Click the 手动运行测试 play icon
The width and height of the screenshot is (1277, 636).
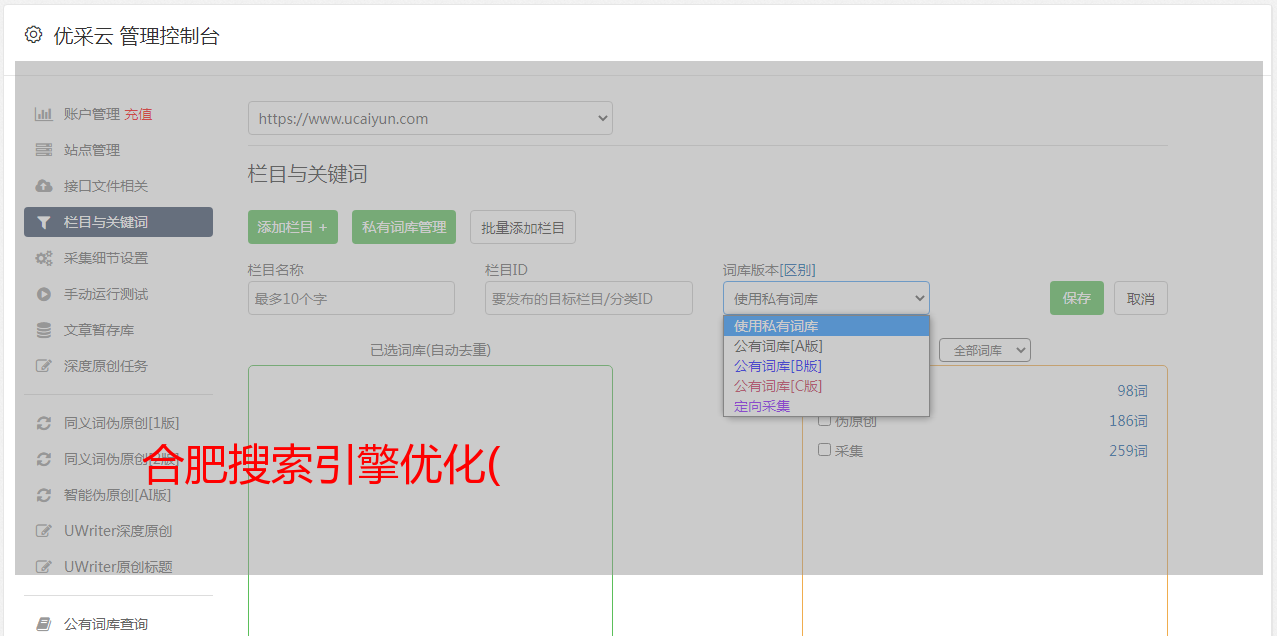coord(43,294)
